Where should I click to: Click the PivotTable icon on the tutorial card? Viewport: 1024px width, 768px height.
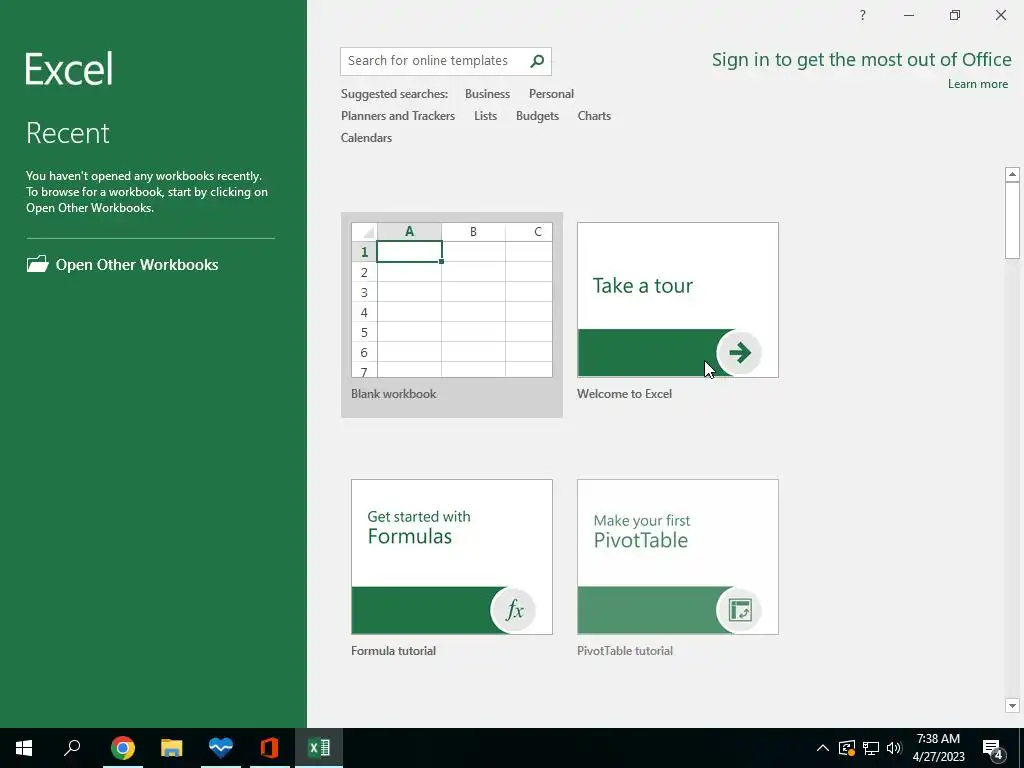739,610
